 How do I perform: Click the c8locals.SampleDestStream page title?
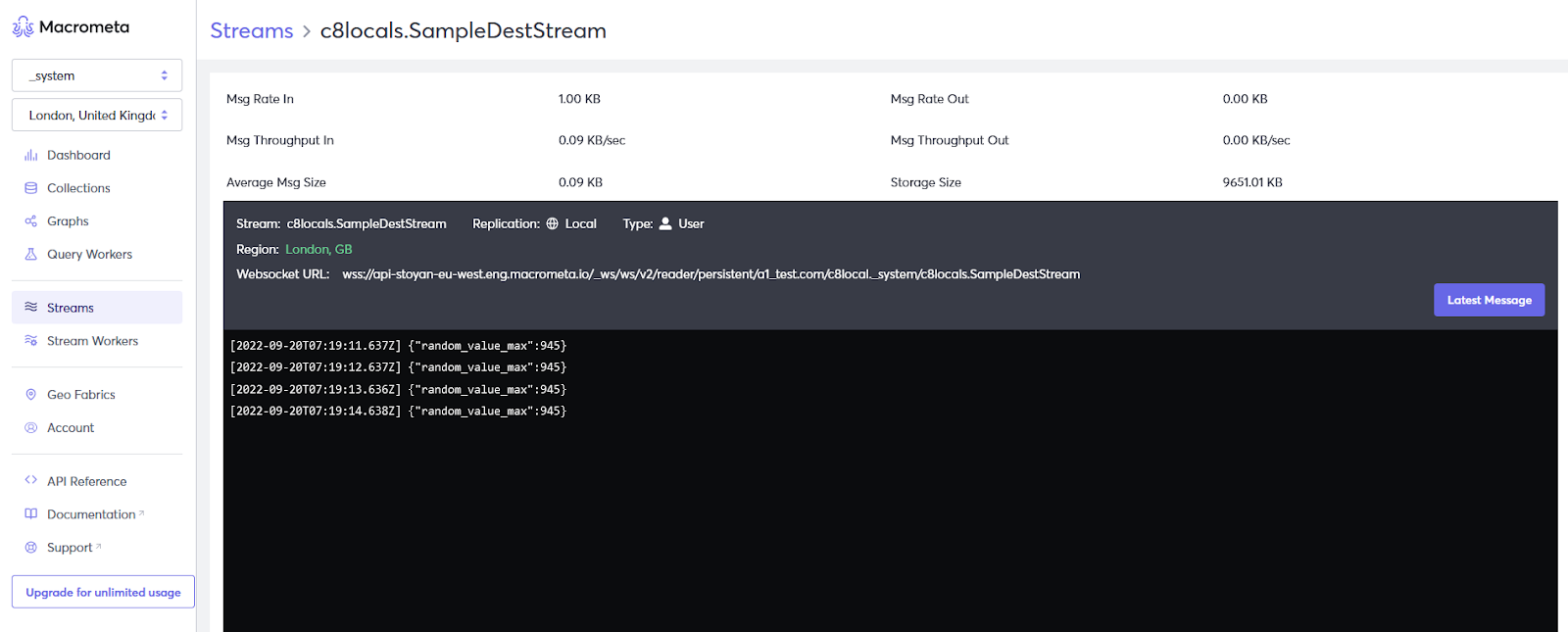coord(464,30)
